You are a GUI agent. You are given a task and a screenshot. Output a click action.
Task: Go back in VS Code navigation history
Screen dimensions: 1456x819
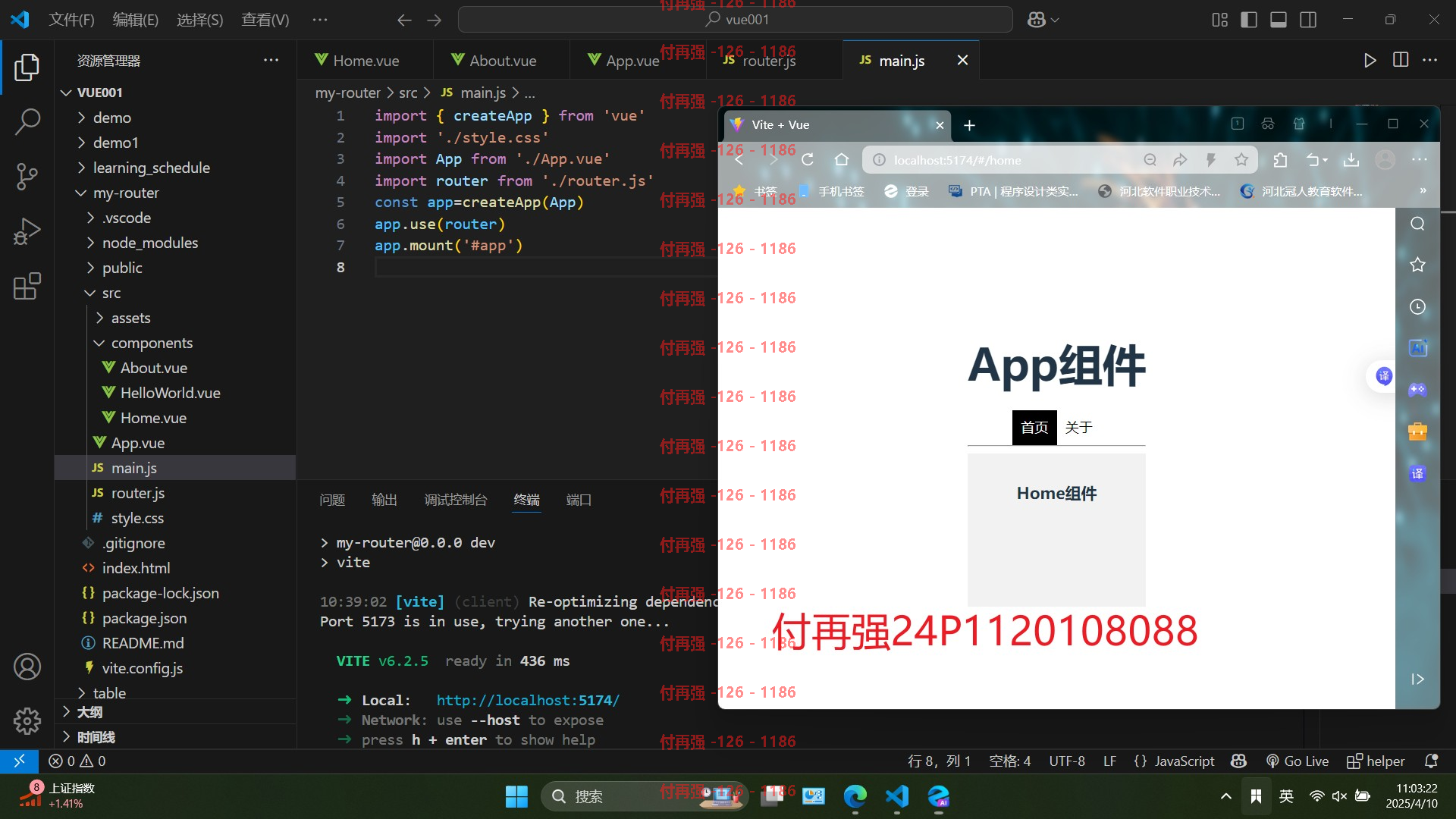404,20
